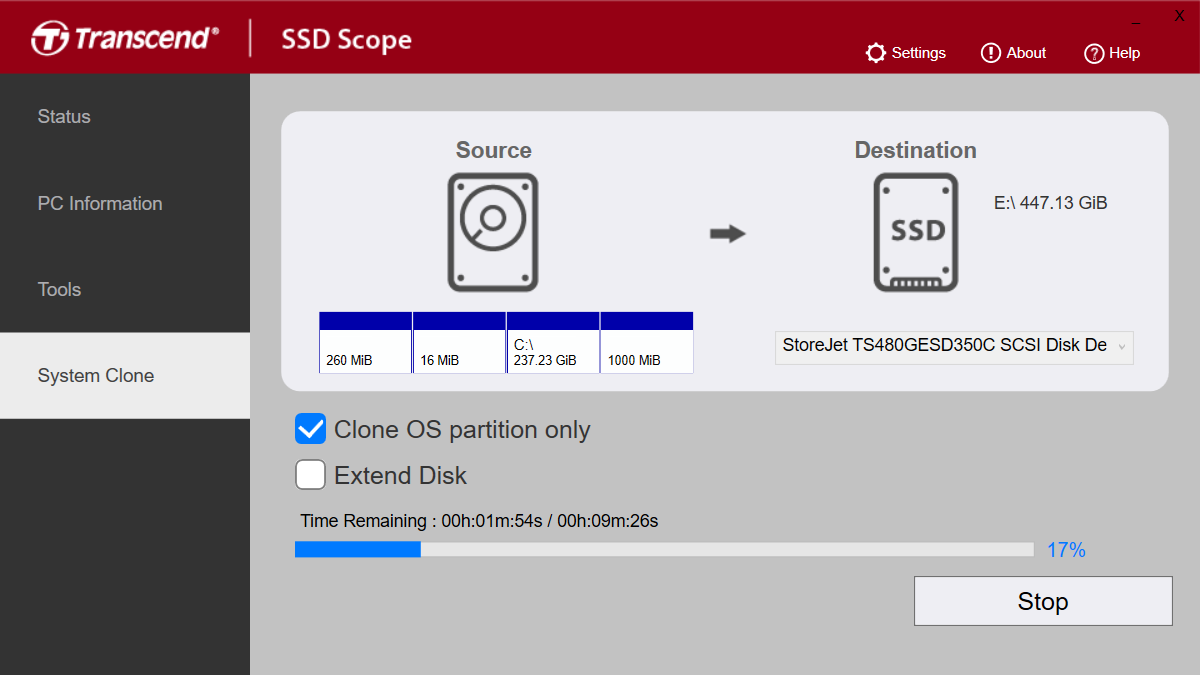Click the Source heading
The width and height of the screenshot is (1200, 675).
[494, 150]
